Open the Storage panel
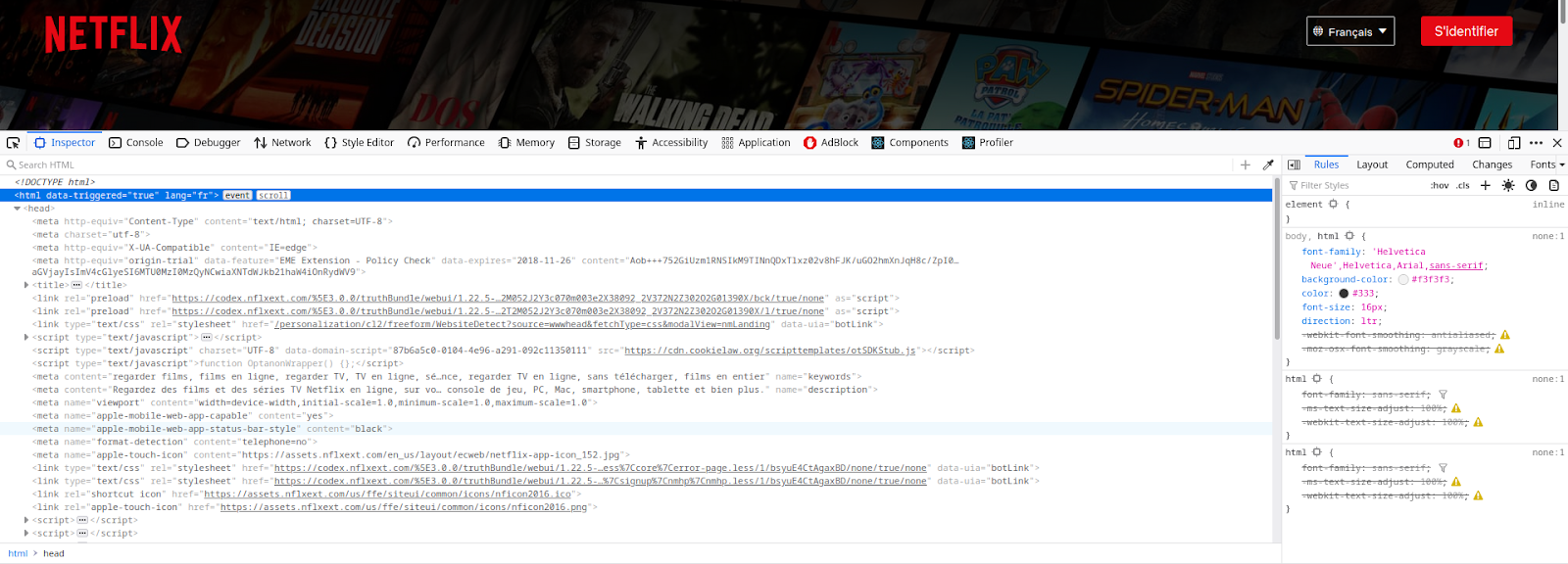Screen dimensions: 1568x564 click(594, 143)
